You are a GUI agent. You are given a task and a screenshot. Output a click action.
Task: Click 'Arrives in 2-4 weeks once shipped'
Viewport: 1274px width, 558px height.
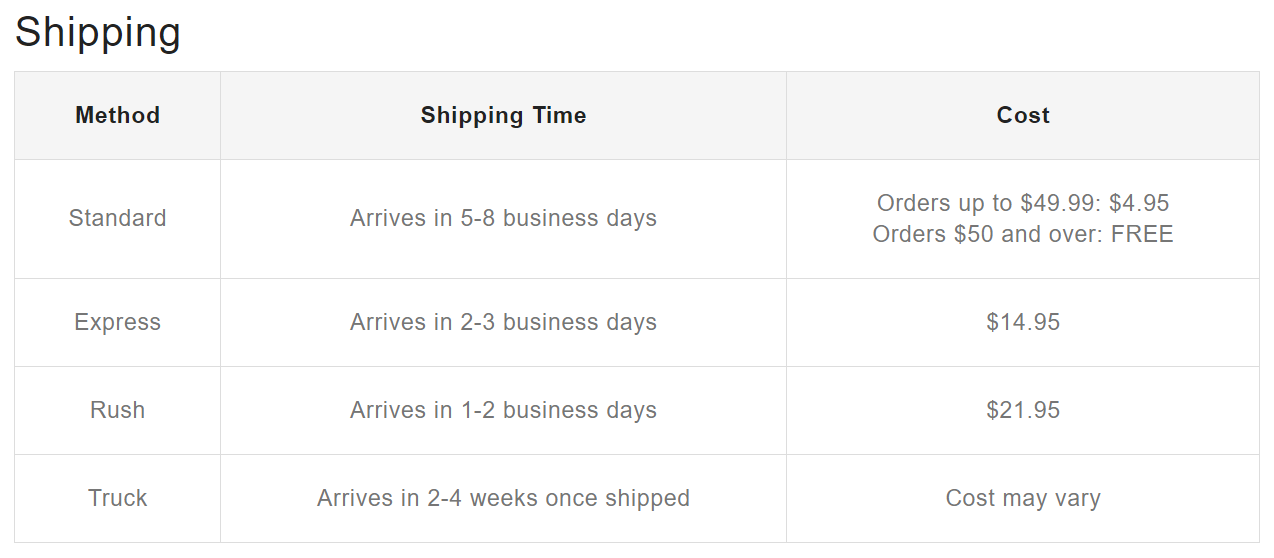503,498
